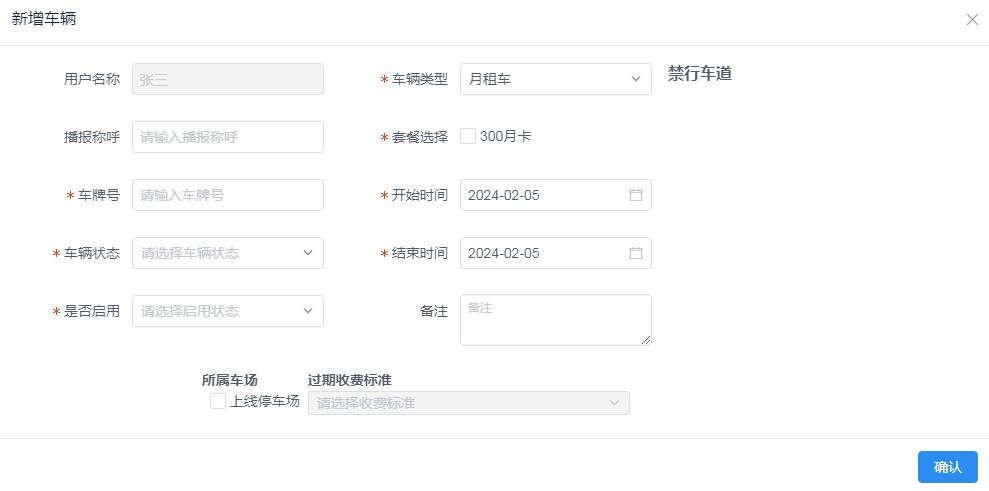
Task: Focus the 车牌号 input field
Action: (x=228, y=195)
